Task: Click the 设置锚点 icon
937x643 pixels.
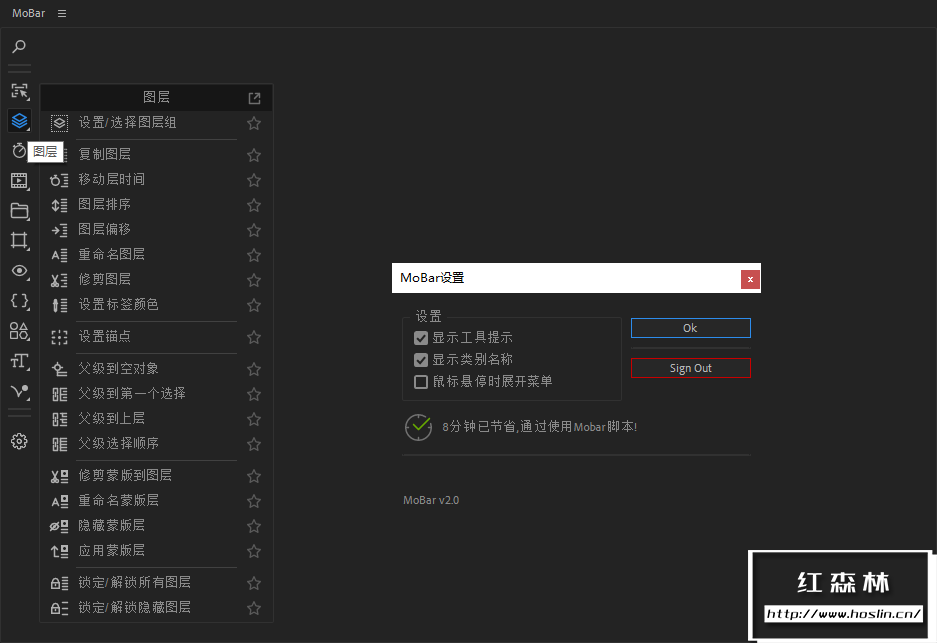Action: tap(59, 337)
